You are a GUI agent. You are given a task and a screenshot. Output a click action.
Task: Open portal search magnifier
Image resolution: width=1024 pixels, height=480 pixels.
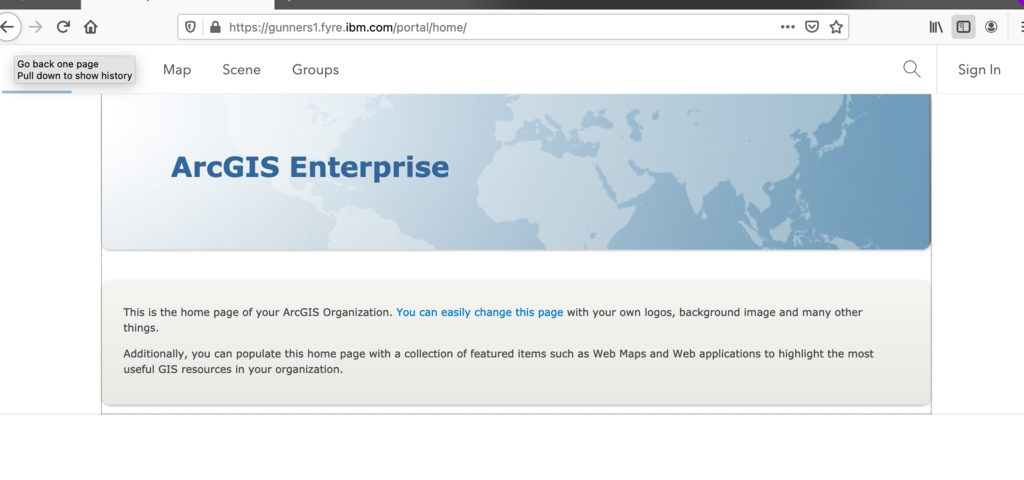[x=912, y=69]
